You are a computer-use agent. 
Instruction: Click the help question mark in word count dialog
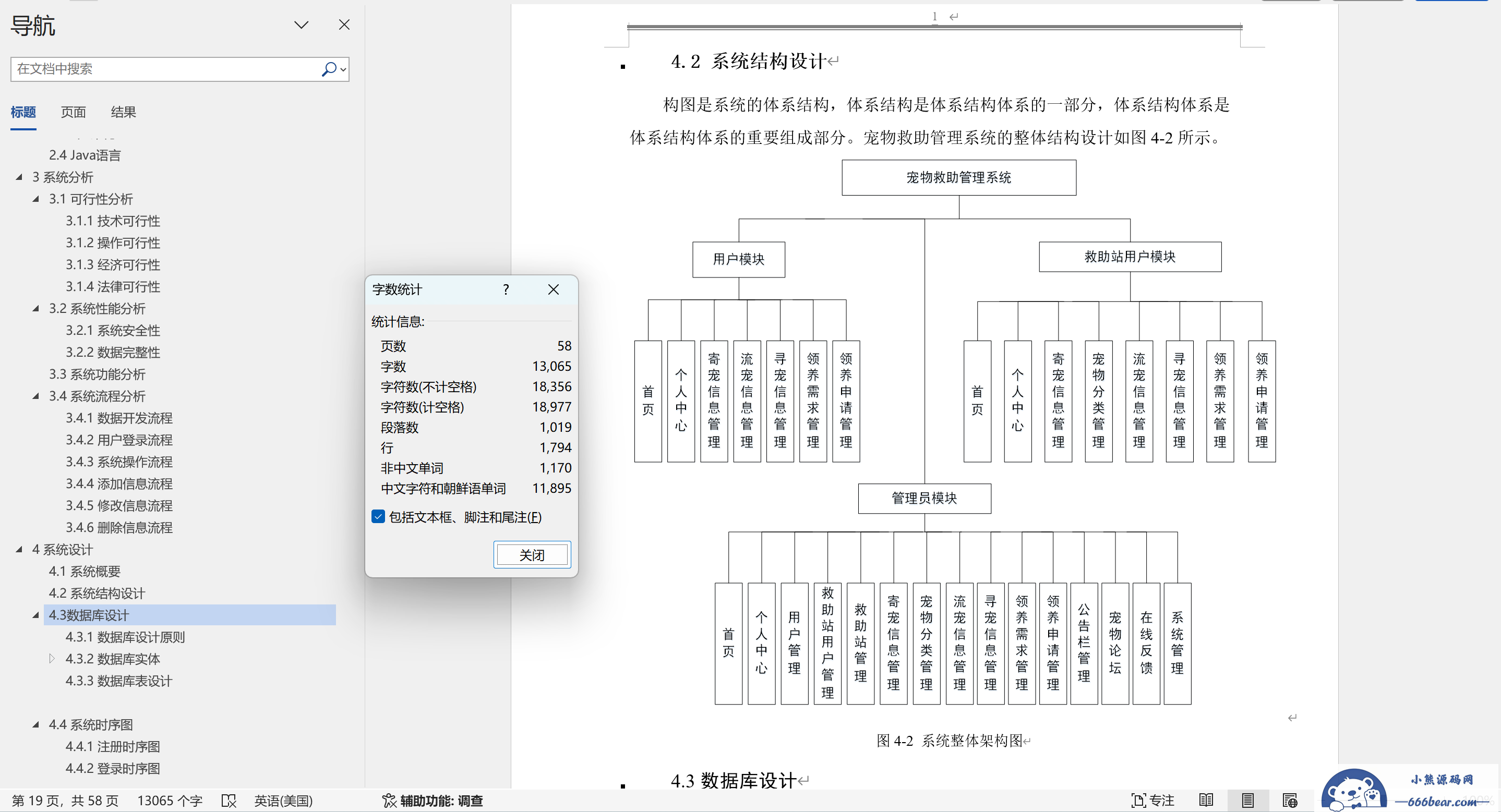click(x=505, y=289)
